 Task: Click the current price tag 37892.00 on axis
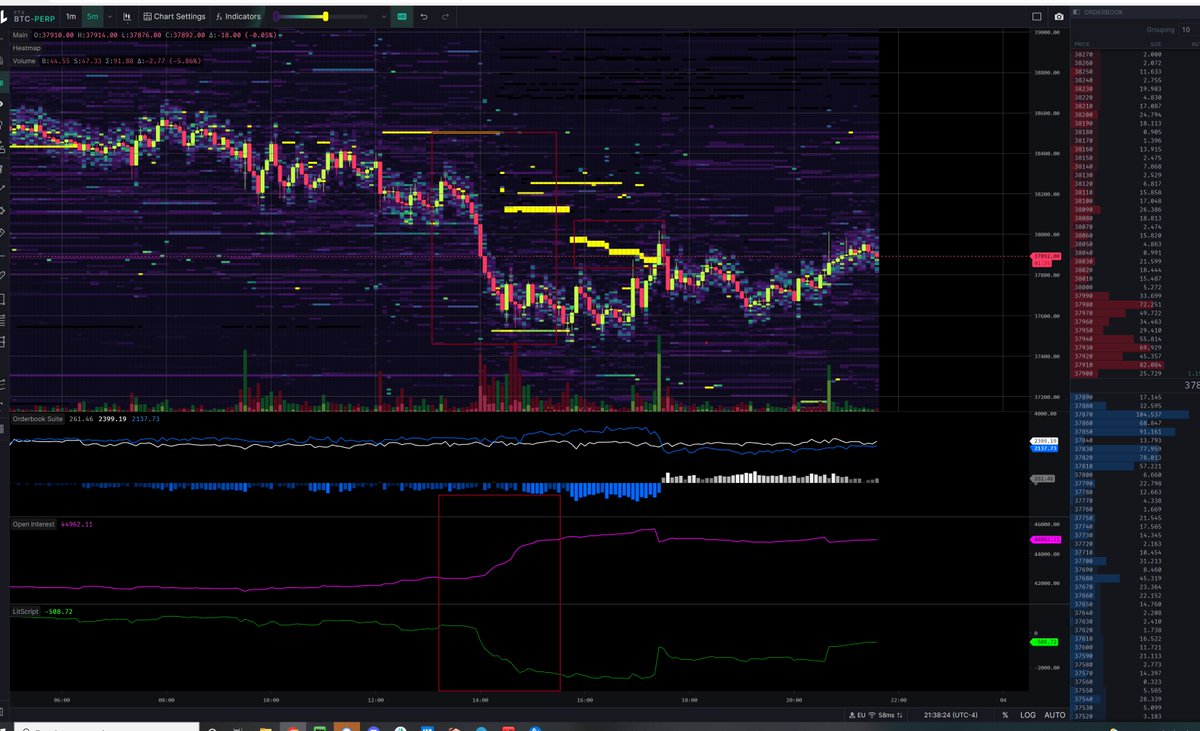(x=1046, y=257)
